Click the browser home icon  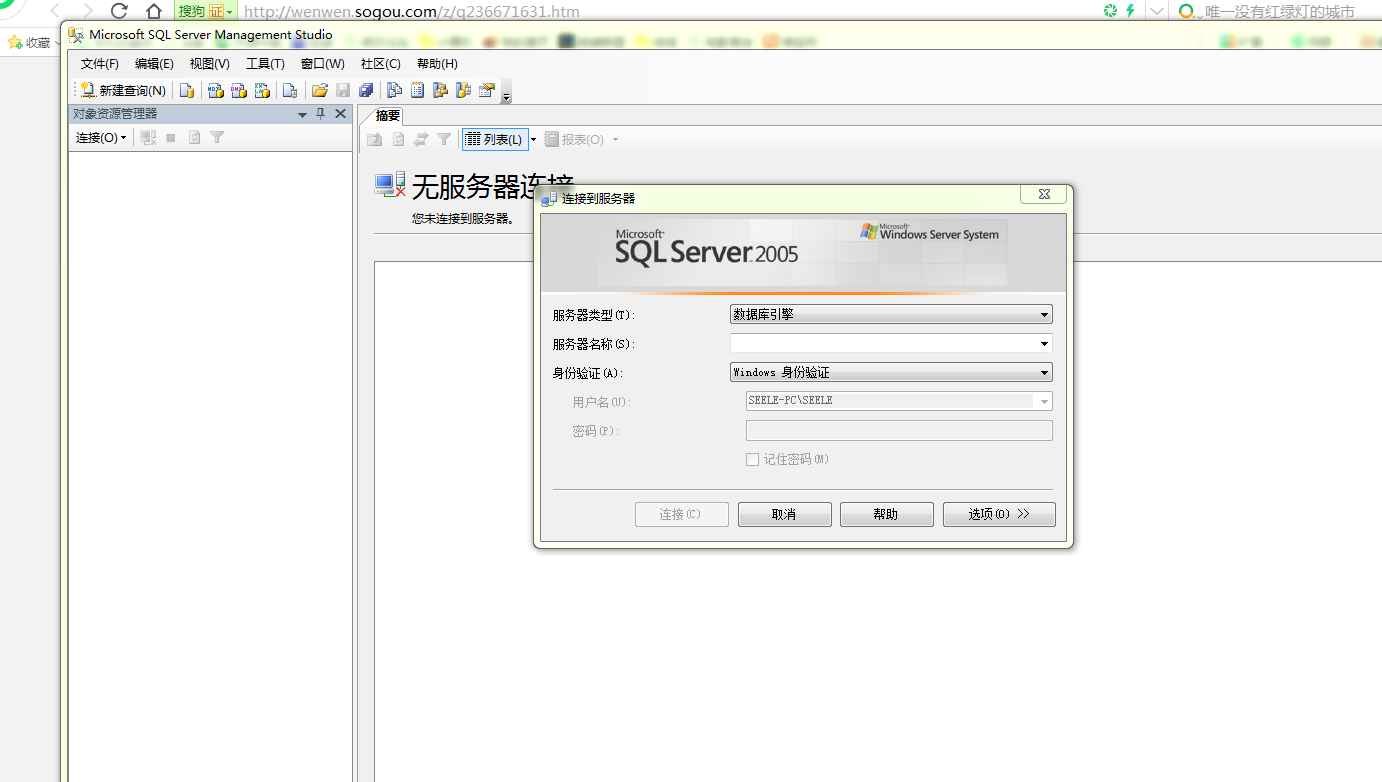pos(154,11)
